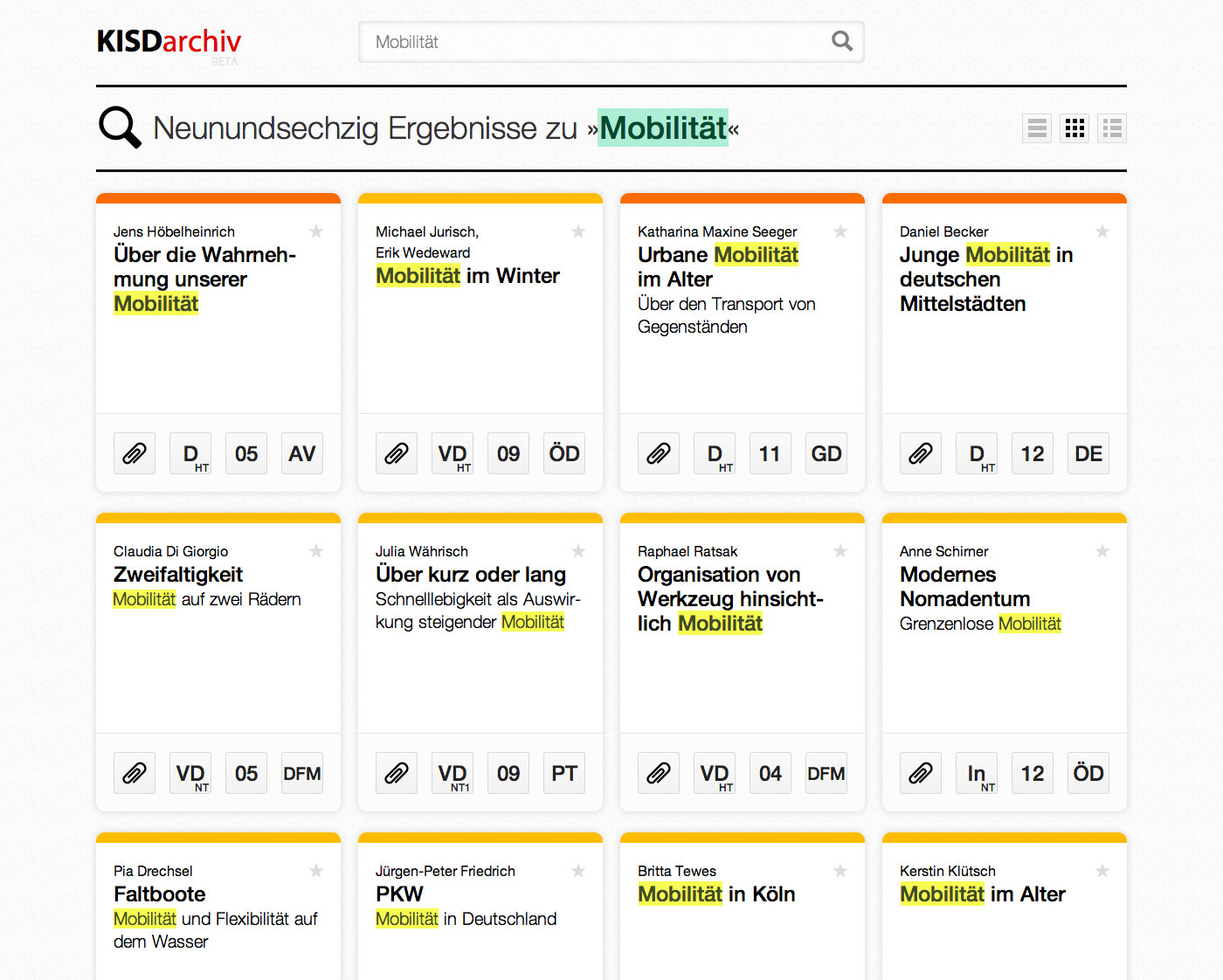The height and width of the screenshot is (980, 1223).
Task: Favorite the Jens Höbelheinrich card with star
Action: tap(316, 231)
